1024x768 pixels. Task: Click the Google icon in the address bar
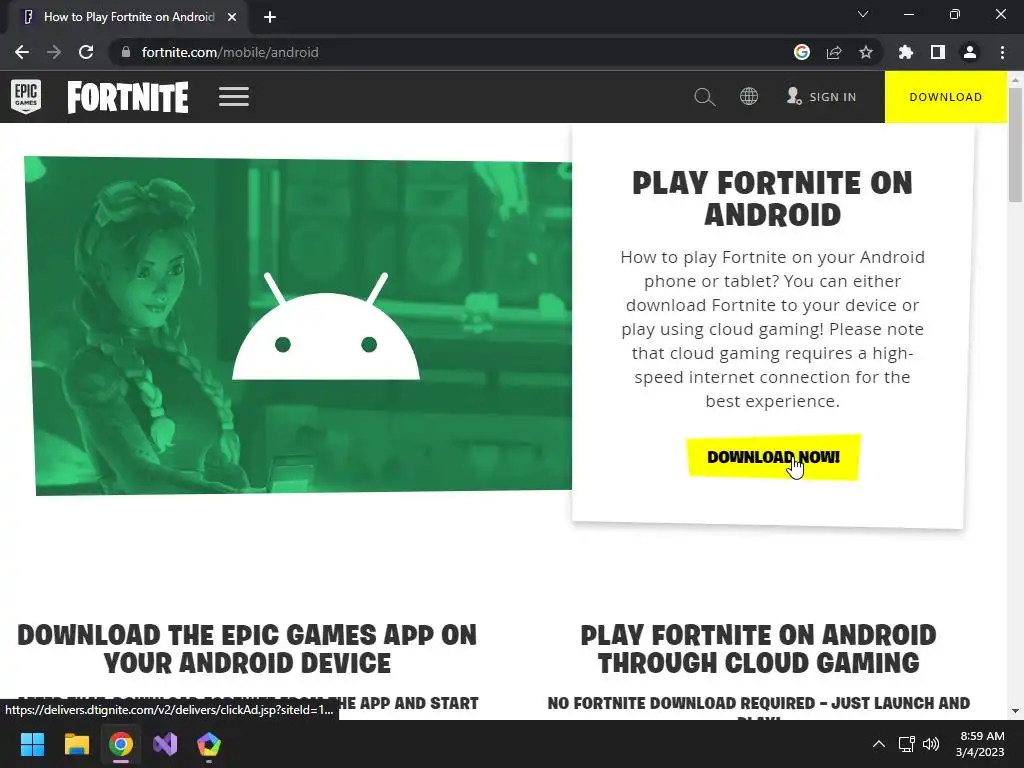point(802,52)
